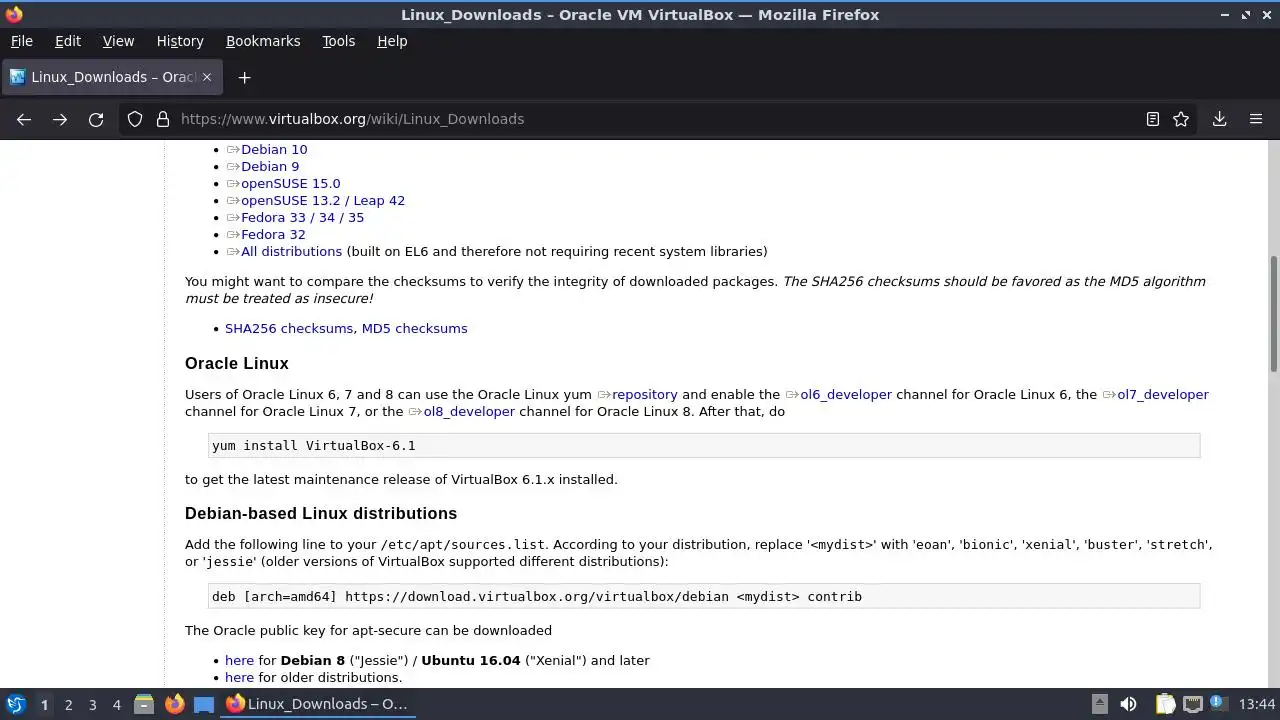
Task: Open the taskbar application menu
Action: coord(16,704)
